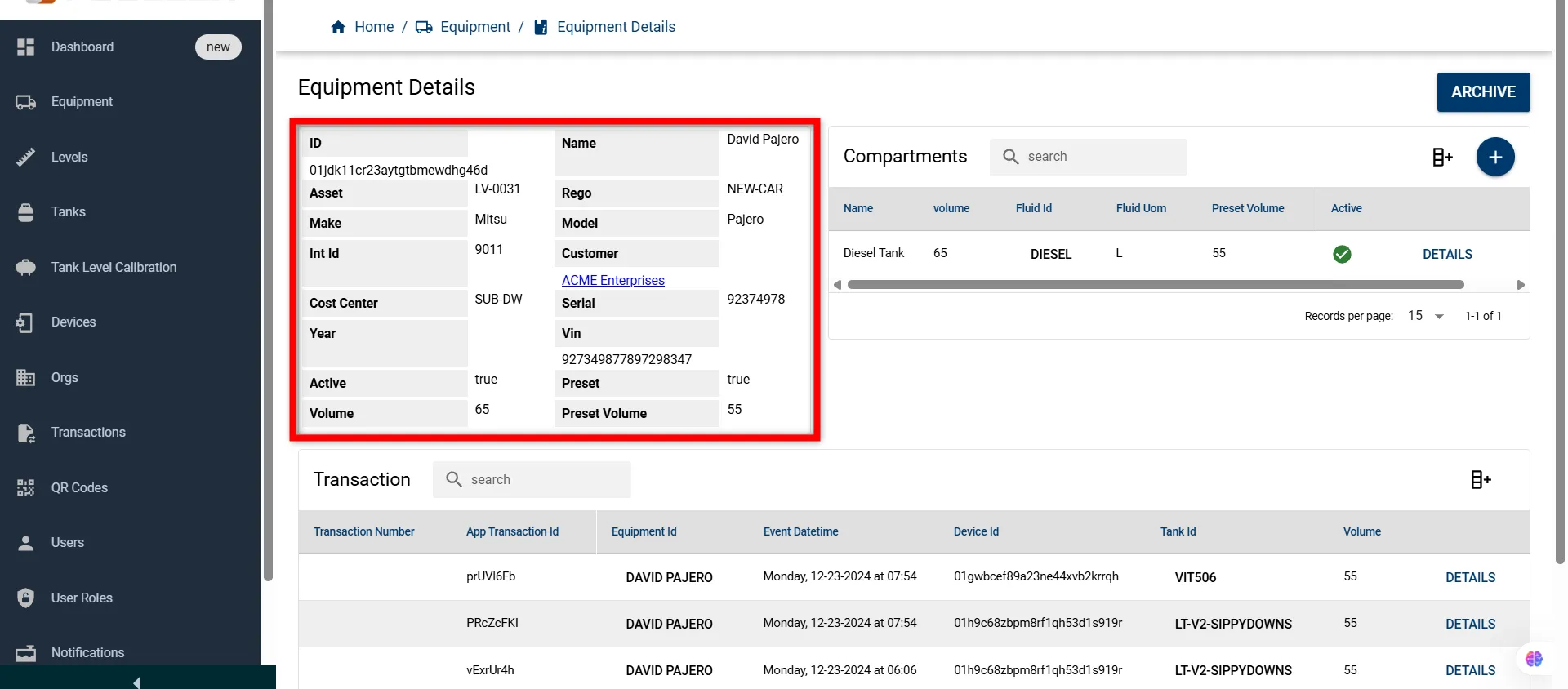Click the Compartments column settings icon

pos(1443,157)
